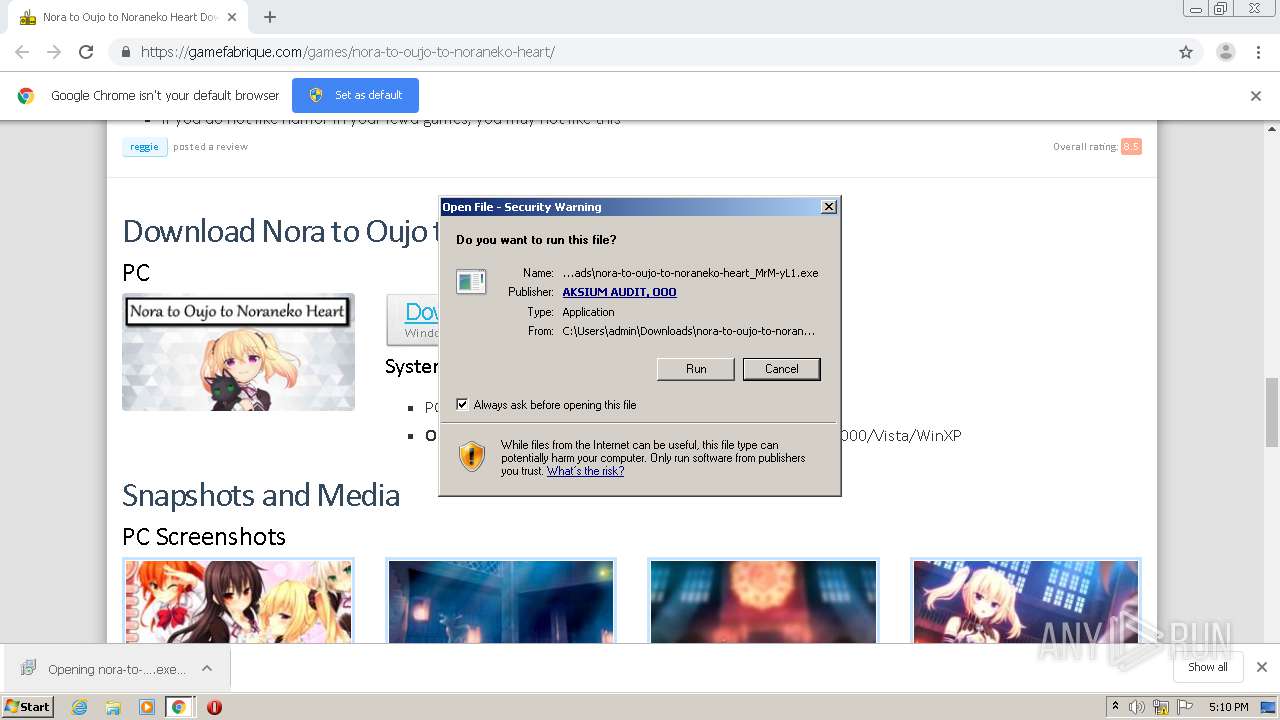Select the Nora to Oujo to Noraneko Heart tab
This screenshot has width=1280, height=720.
pos(126,17)
